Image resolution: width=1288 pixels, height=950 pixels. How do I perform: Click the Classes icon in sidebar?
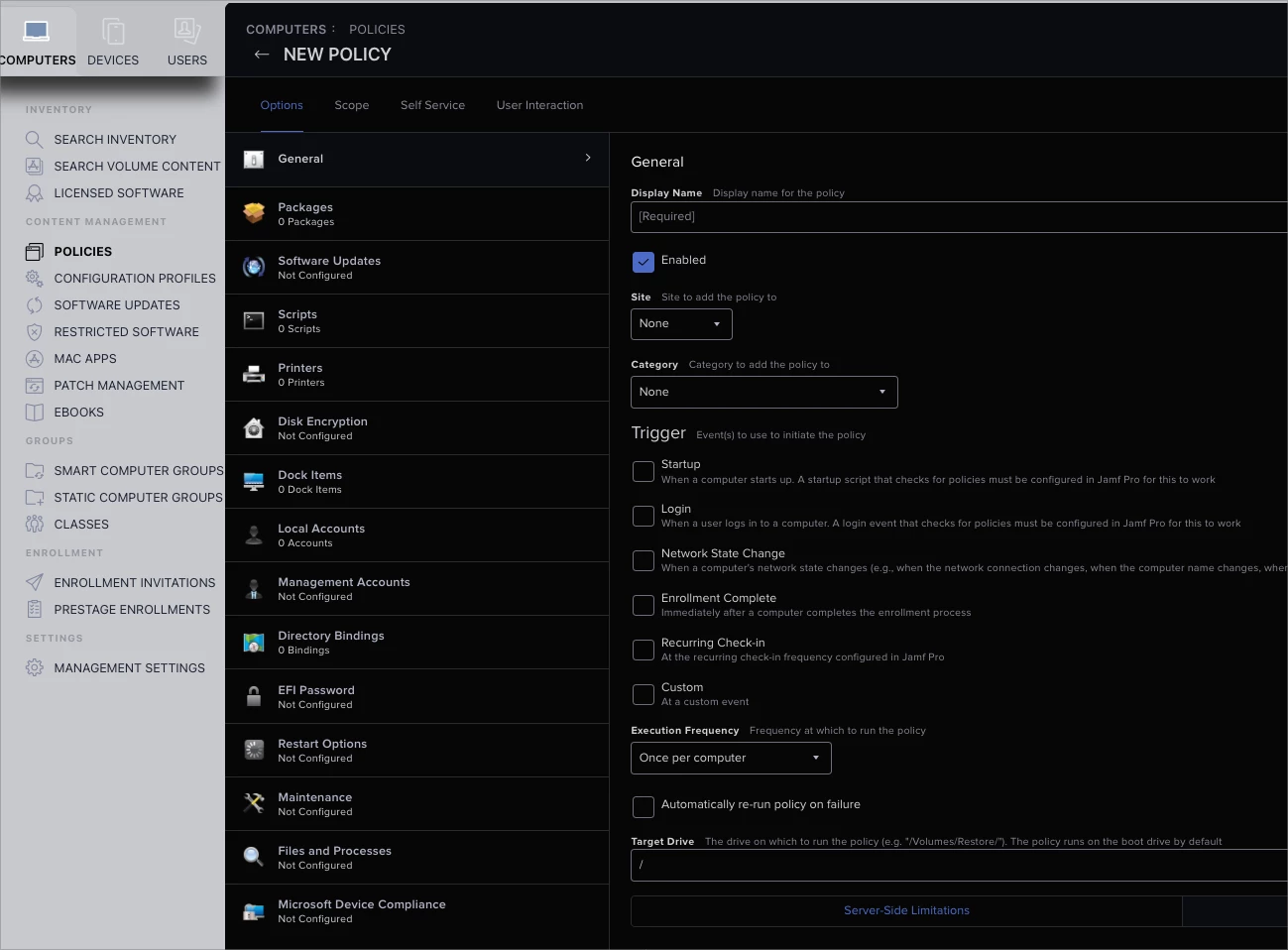(x=35, y=525)
